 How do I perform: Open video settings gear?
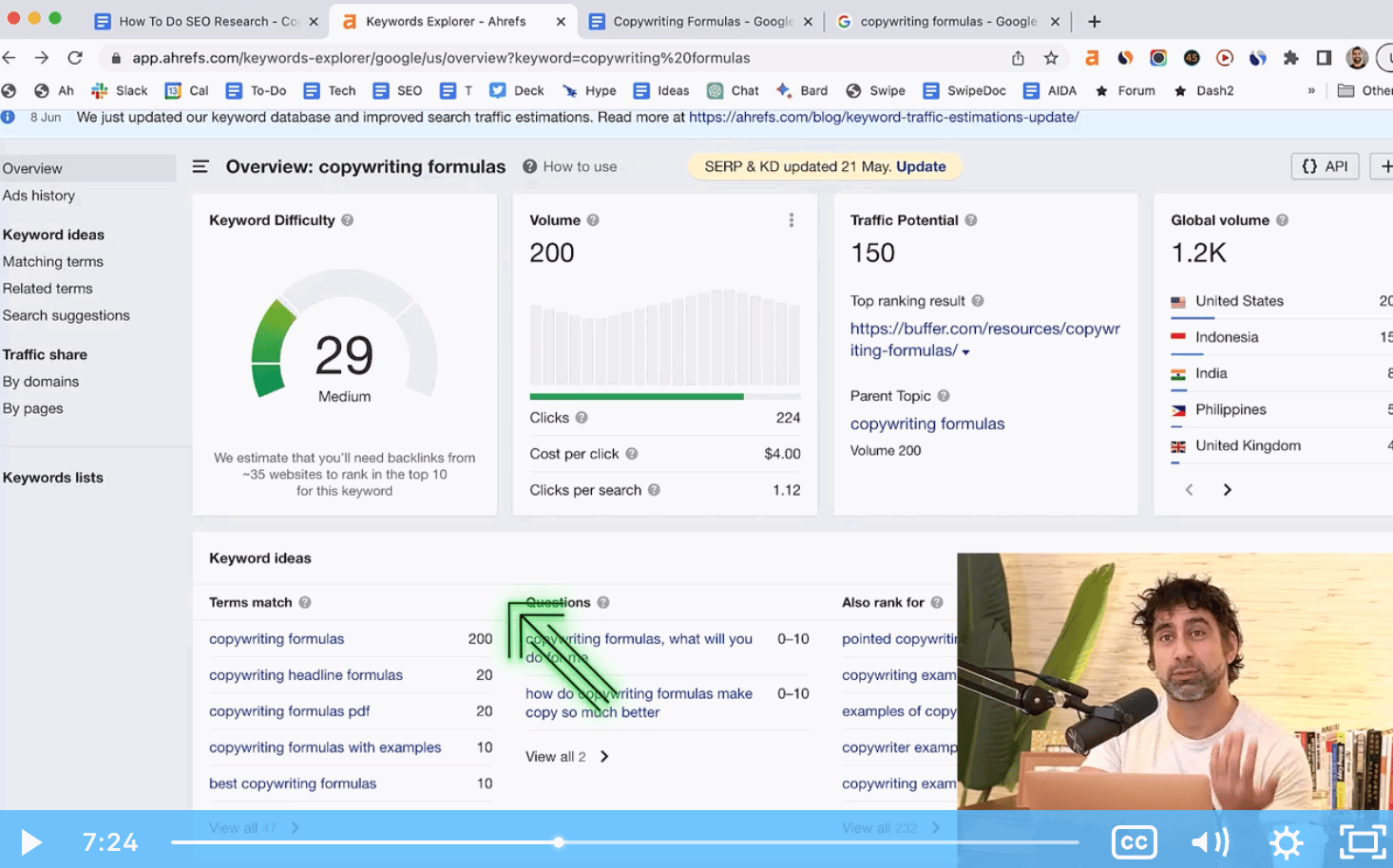[x=1287, y=842]
